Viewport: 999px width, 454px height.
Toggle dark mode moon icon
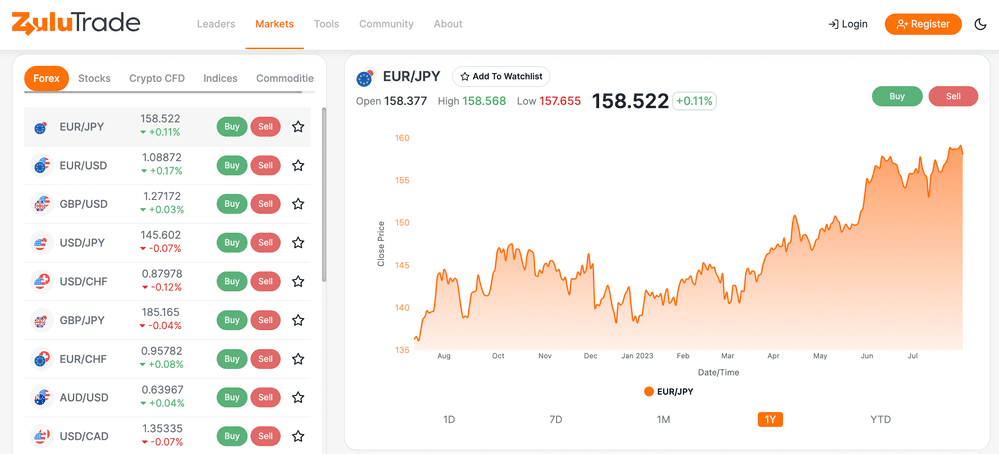click(980, 24)
